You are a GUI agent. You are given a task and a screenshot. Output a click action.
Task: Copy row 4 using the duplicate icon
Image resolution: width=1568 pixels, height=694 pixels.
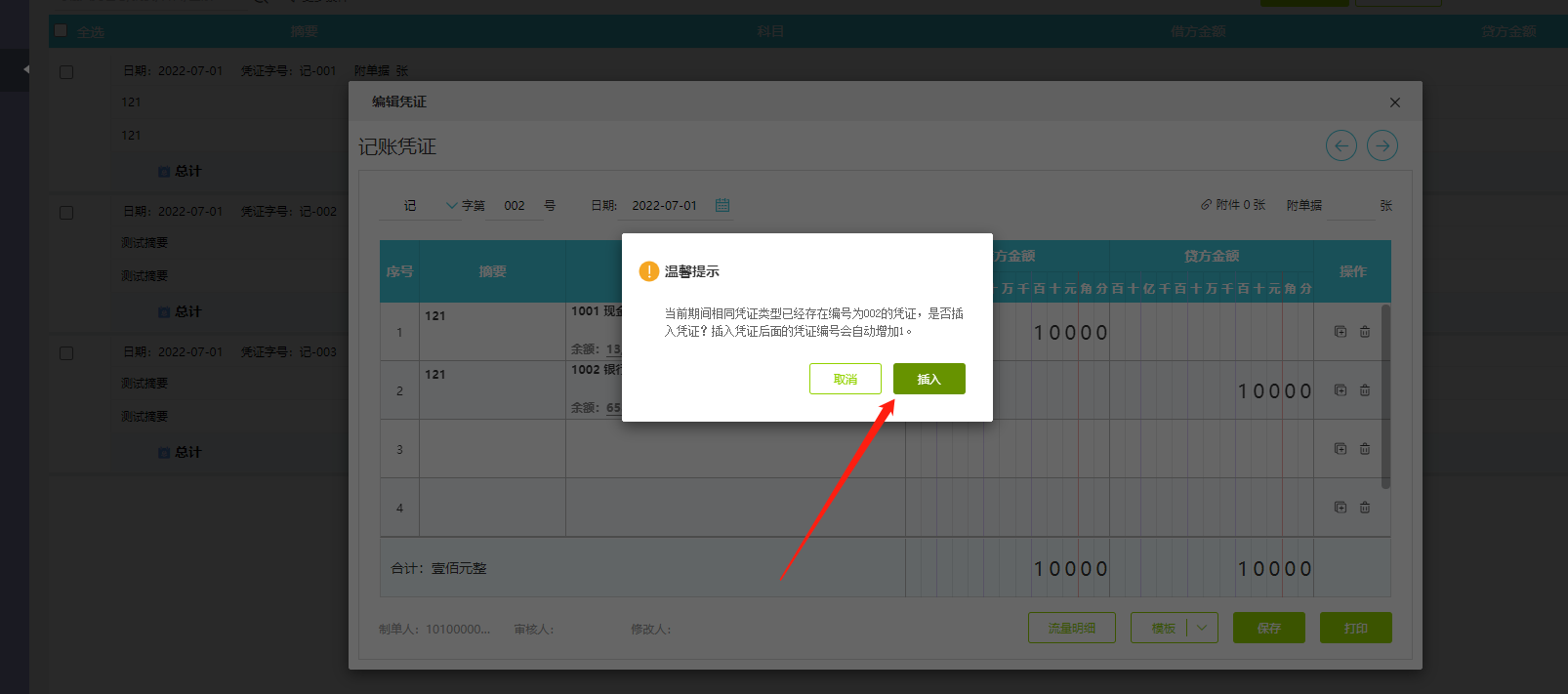tap(1341, 508)
